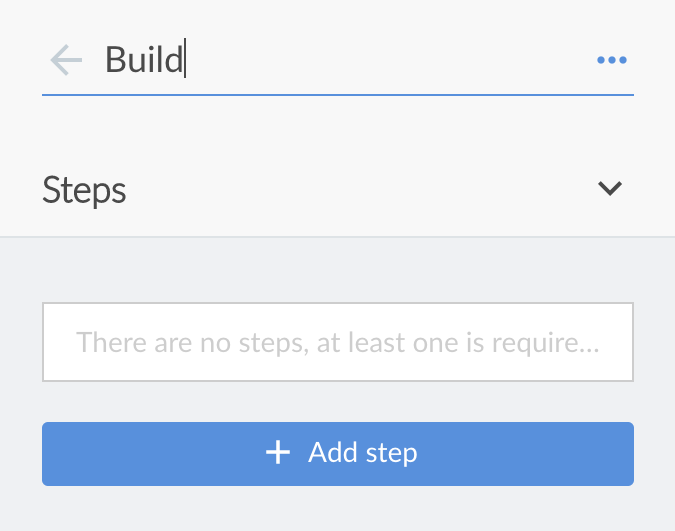Hide the Steps list using the chevron
This screenshot has height=531, width=675.
tap(610, 188)
